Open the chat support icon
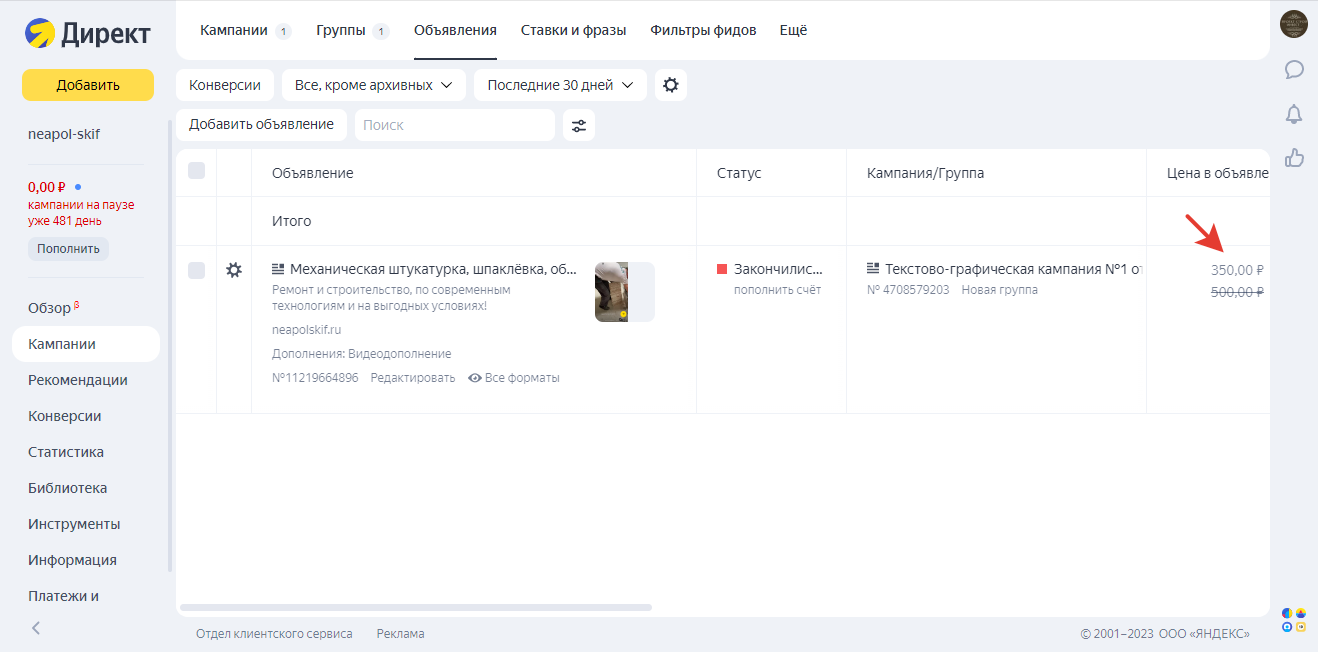Image resolution: width=1318 pixels, height=652 pixels. [x=1294, y=69]
